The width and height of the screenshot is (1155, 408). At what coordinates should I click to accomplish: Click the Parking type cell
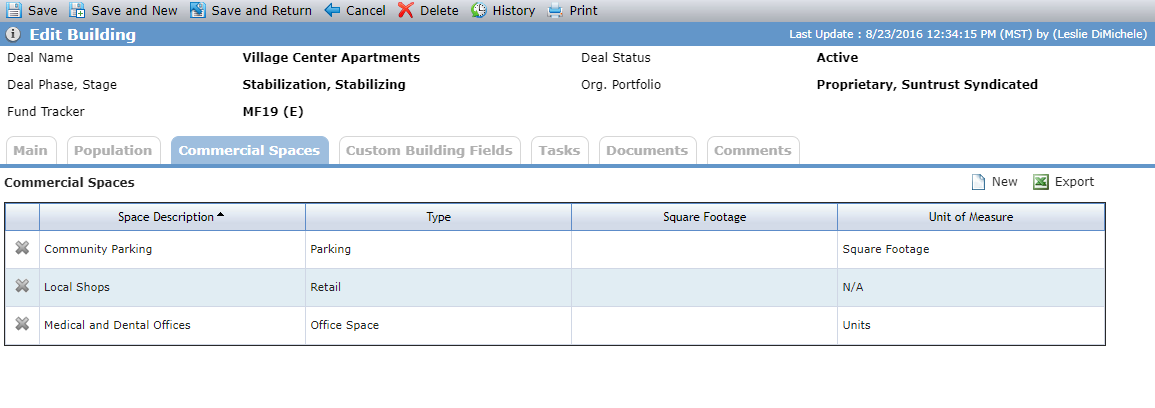click(438, 249)
